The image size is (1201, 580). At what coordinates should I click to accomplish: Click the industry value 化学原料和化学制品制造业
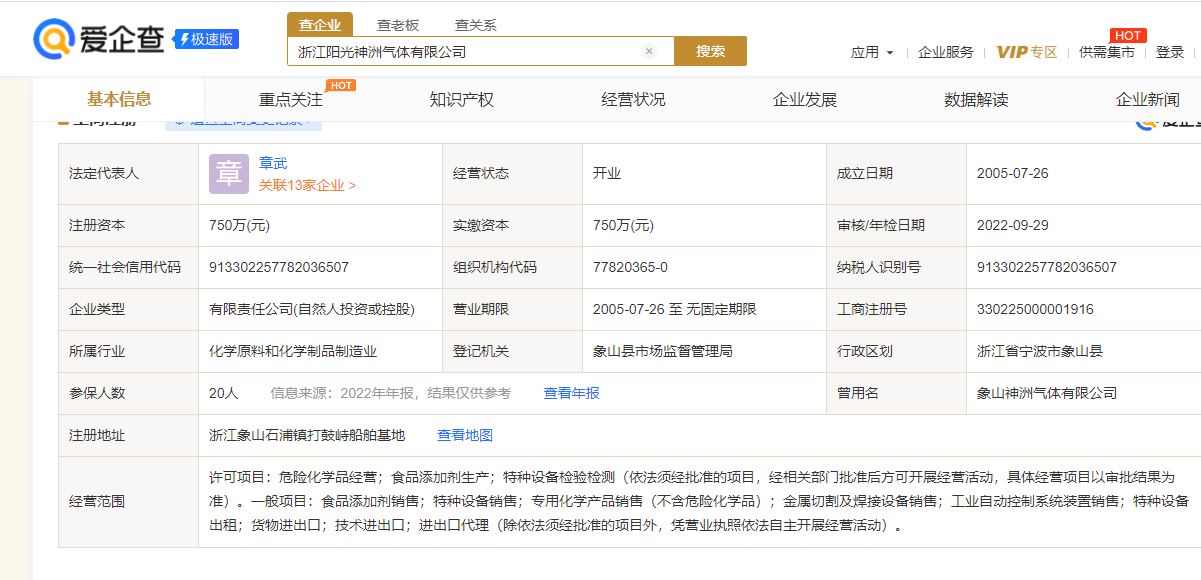coord(293,351)
